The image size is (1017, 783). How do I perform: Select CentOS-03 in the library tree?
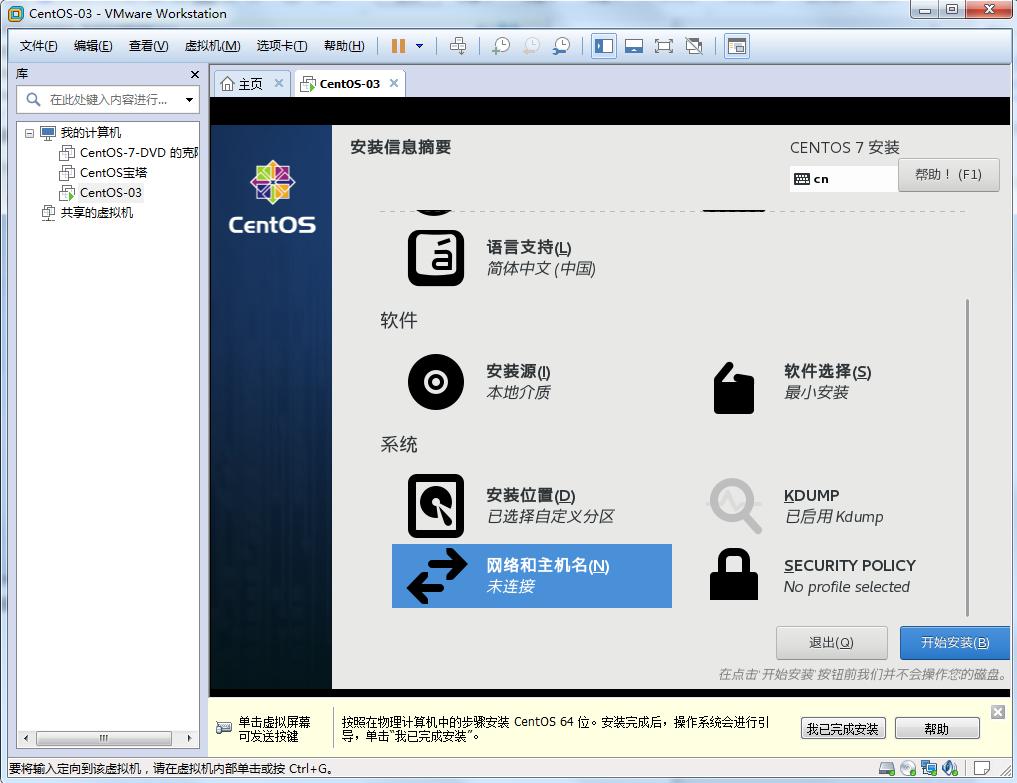(x=111, y=193)
